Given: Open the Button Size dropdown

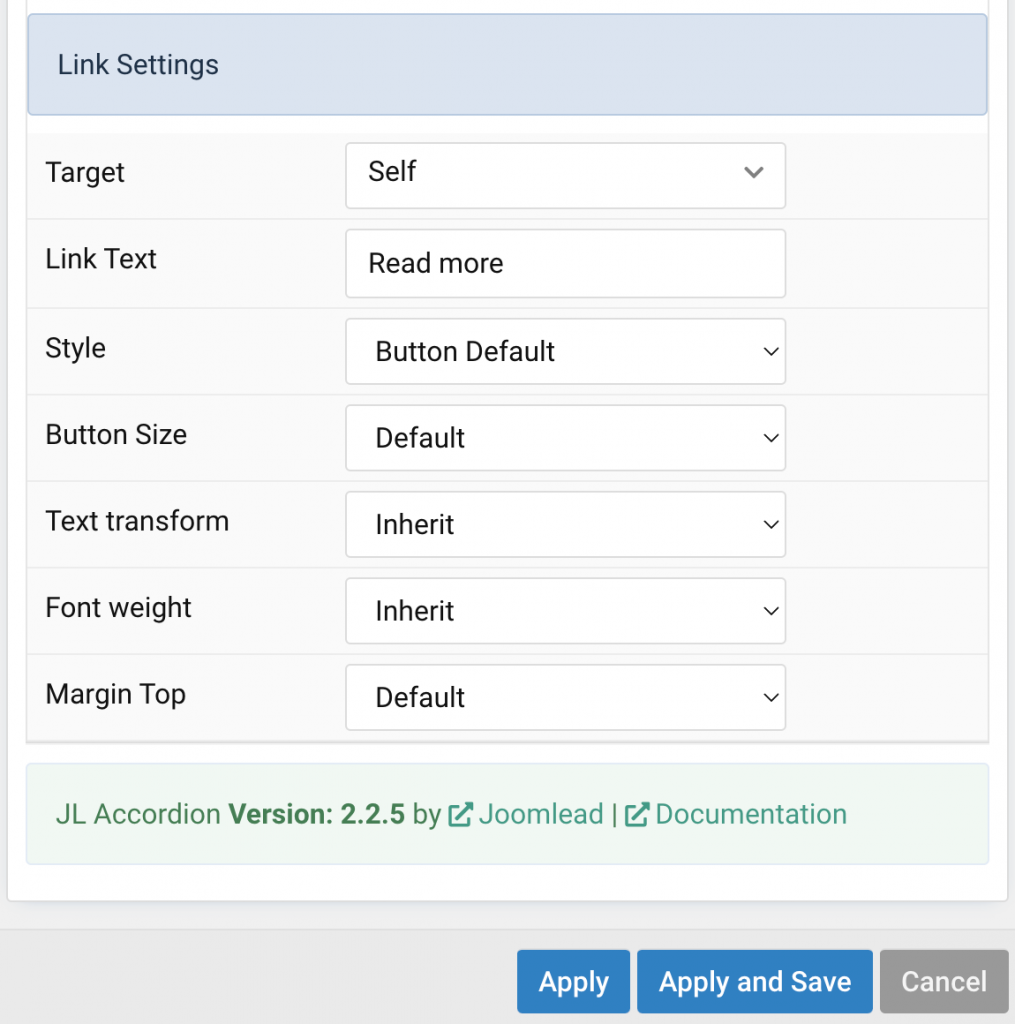Looking at the screenshot, I should point(565,438).
